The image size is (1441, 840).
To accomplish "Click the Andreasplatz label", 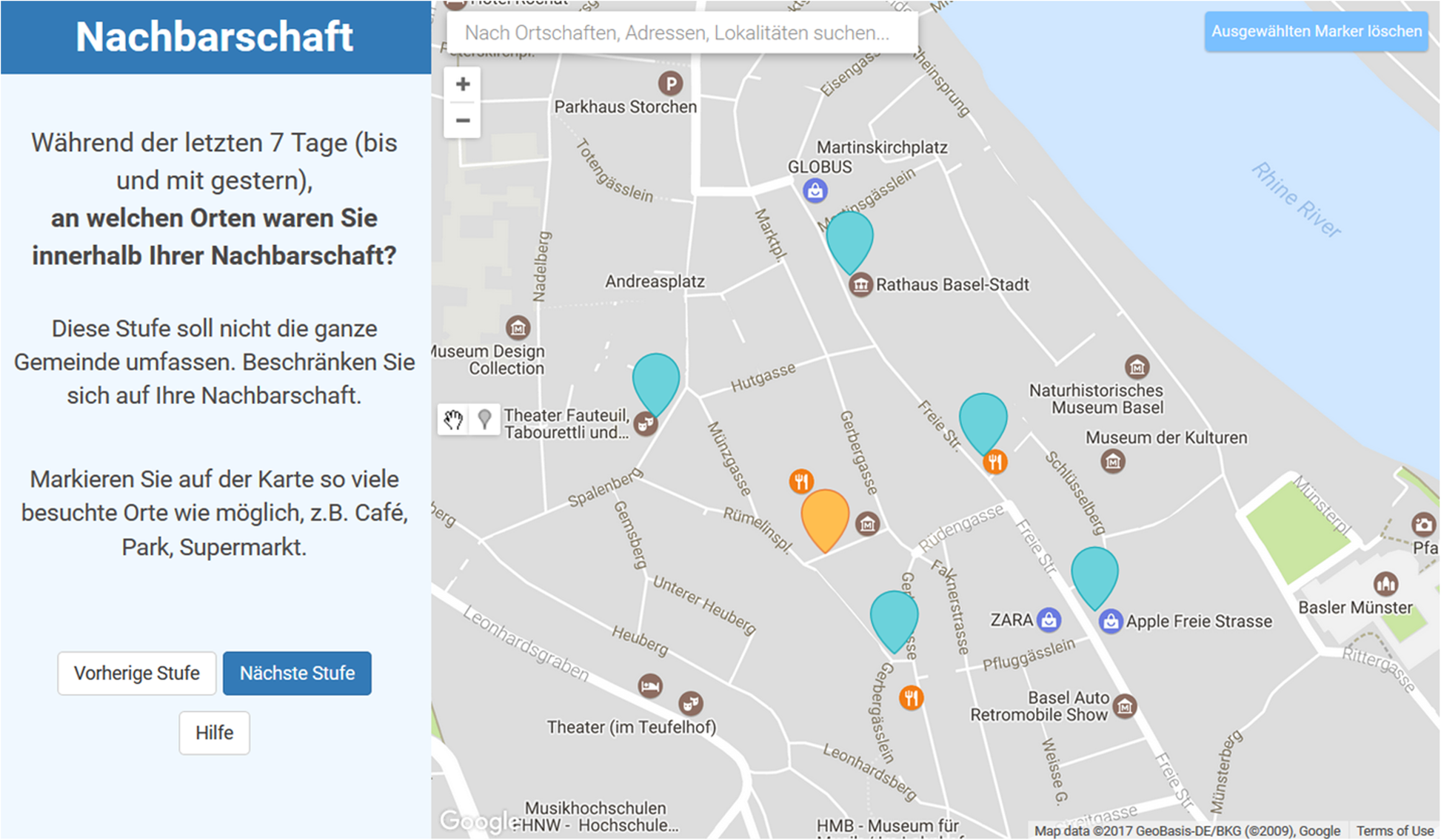I will point(655,281).
